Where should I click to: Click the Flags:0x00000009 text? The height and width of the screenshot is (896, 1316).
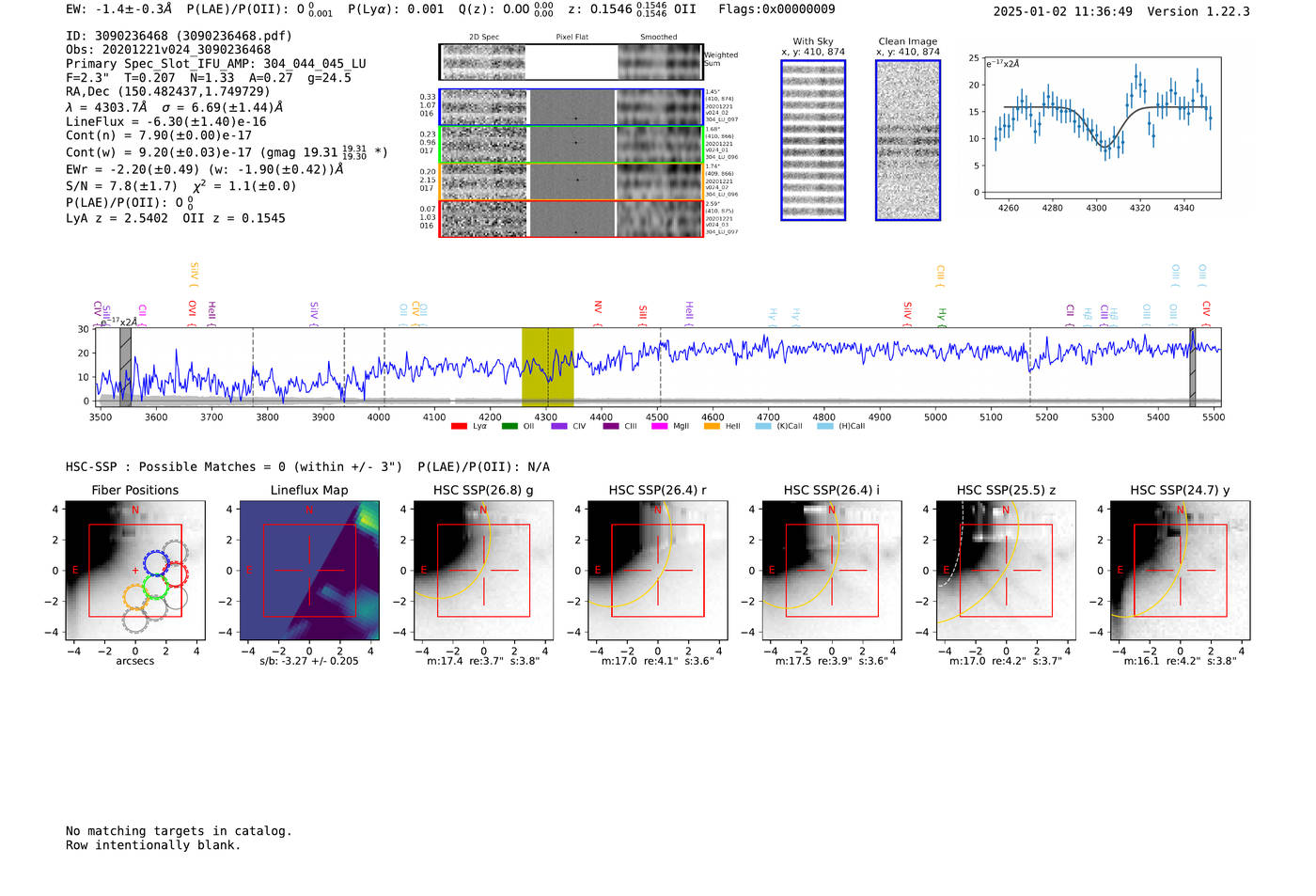click(776, 9)
